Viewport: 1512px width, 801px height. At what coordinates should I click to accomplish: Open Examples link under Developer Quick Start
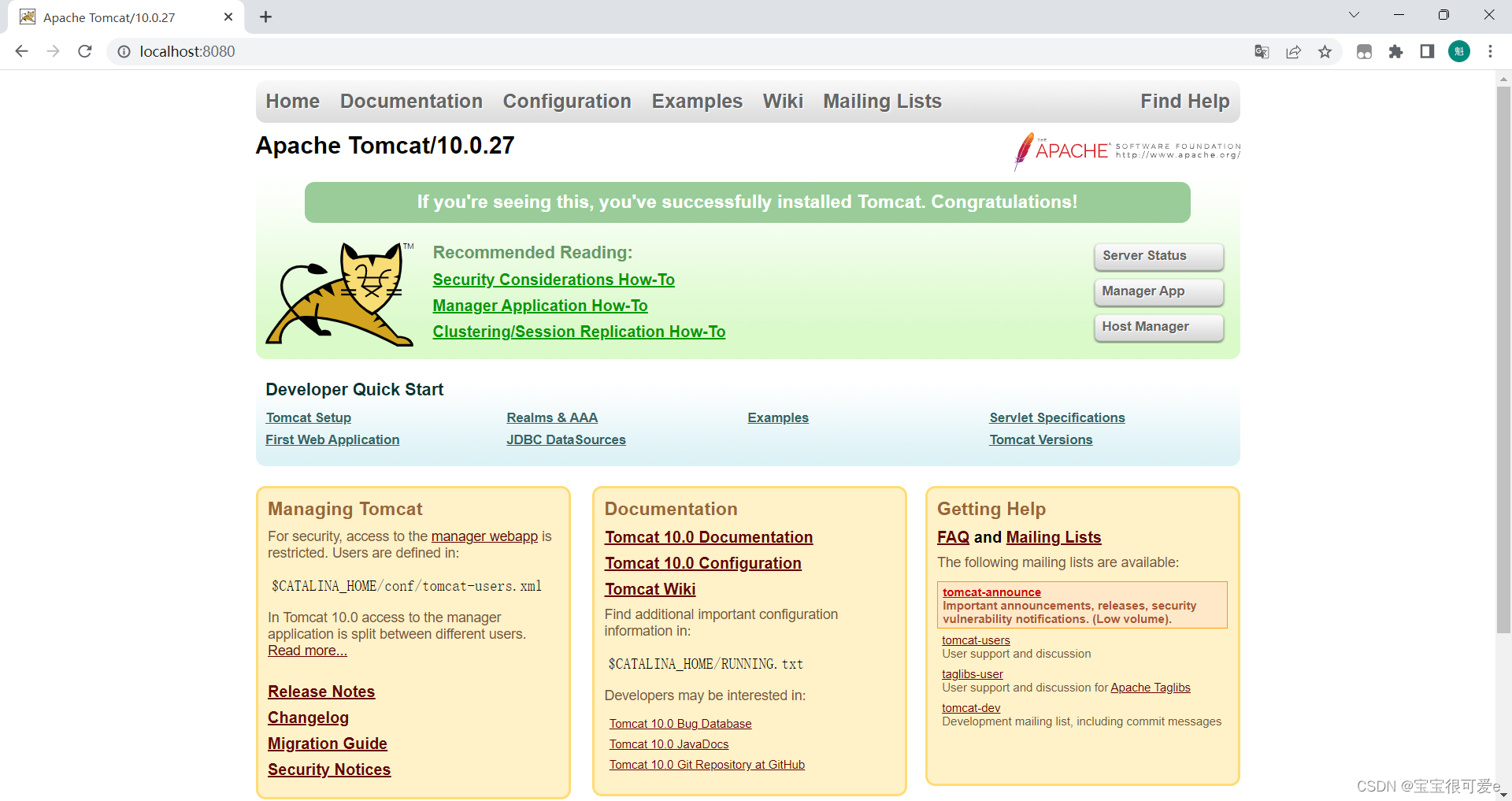778,417
